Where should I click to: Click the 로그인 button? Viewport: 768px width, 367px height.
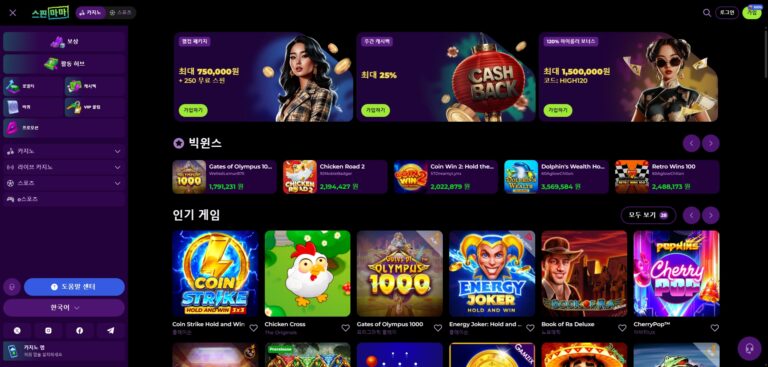click(x=727, y=13)
